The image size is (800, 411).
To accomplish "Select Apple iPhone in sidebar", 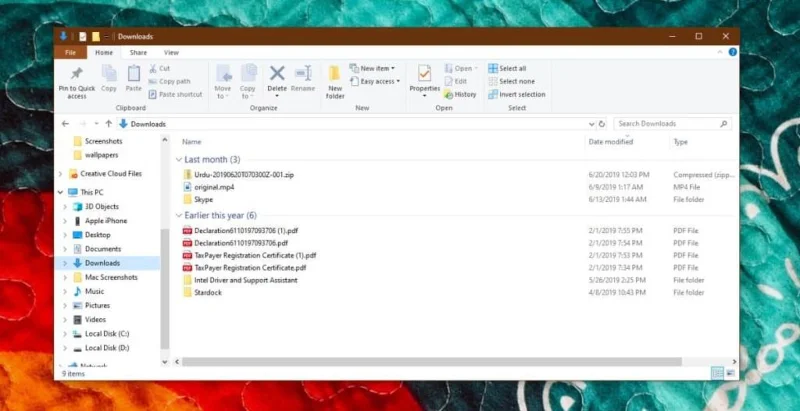I will pyautogui.click(x=106, y=221).
